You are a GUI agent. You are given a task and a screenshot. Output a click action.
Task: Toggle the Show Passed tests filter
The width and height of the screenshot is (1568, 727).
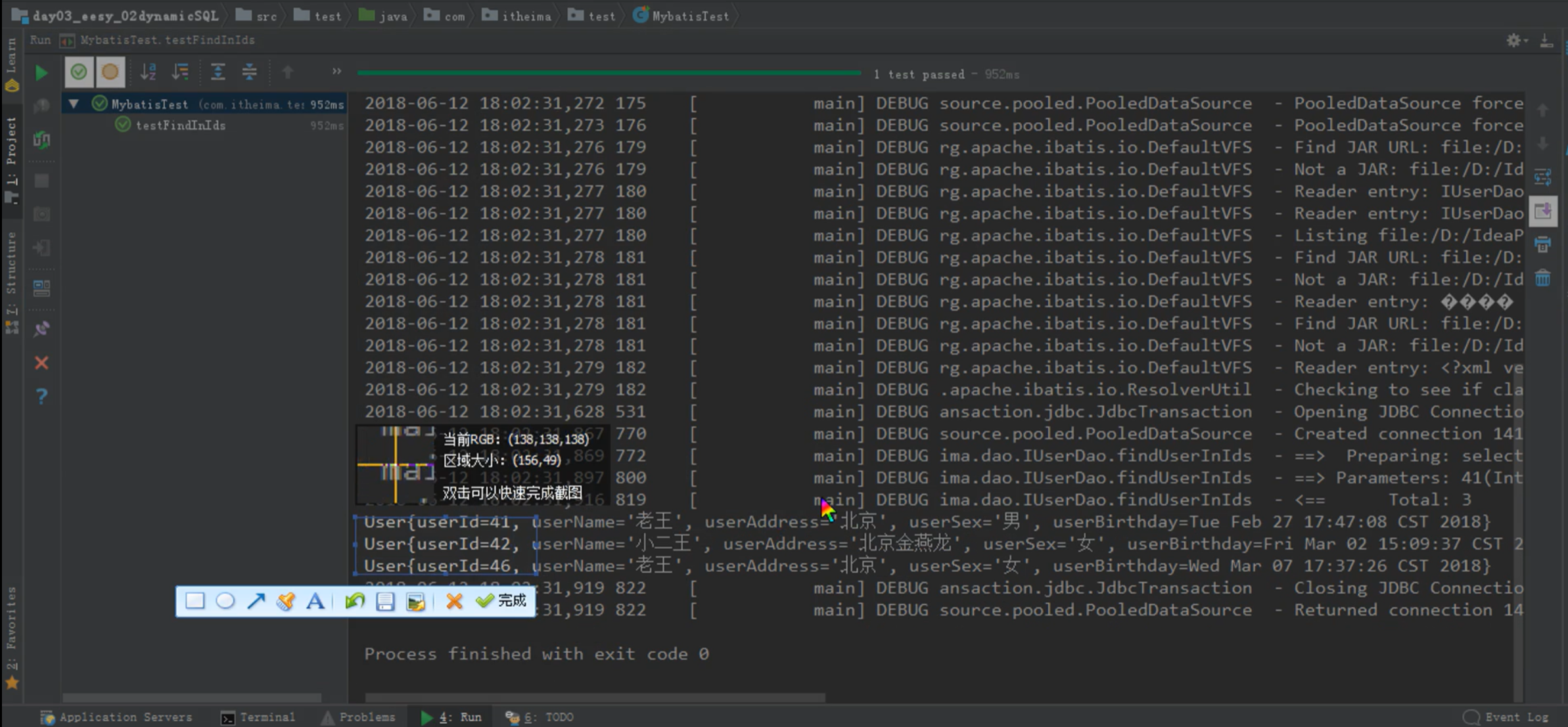[x=79, y=72]
